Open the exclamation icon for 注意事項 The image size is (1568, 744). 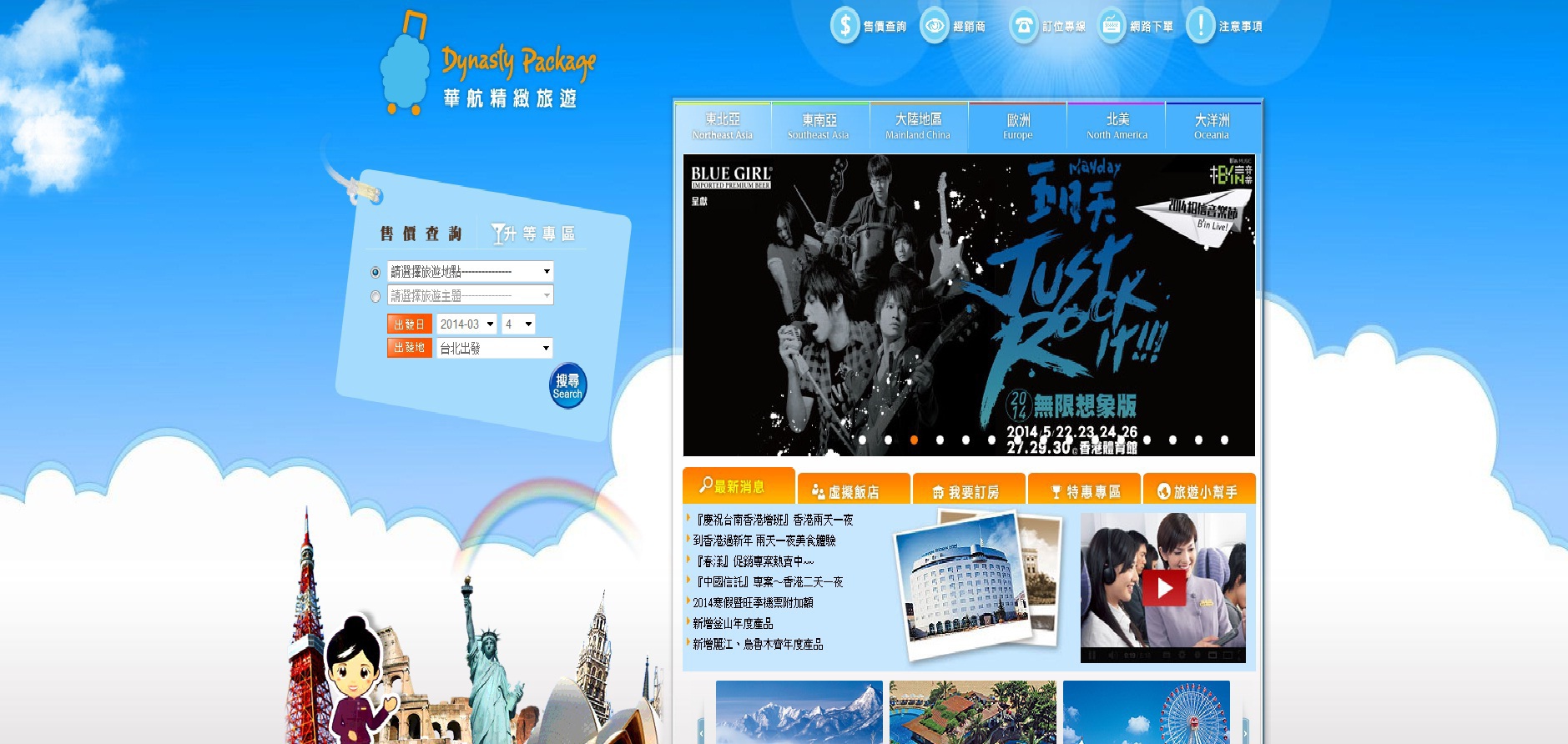click(1201, 26)
